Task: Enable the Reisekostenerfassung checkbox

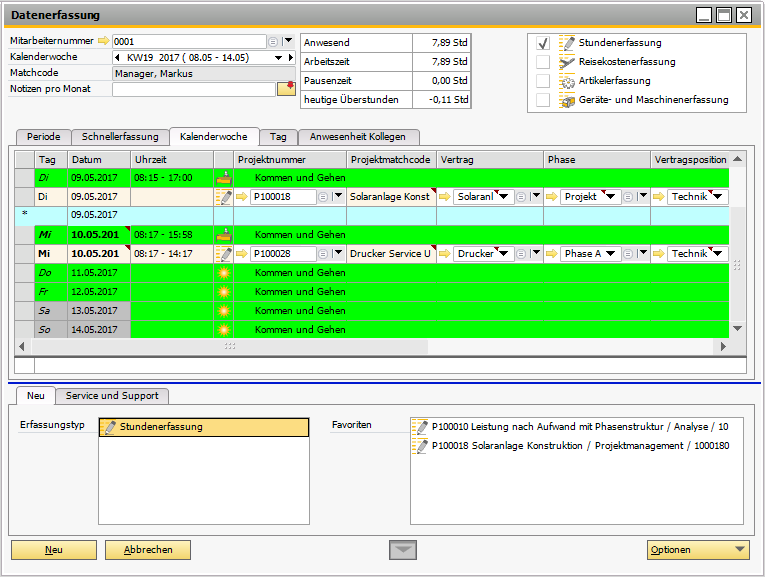Action: pyautogui.click(x=543, y=62)
